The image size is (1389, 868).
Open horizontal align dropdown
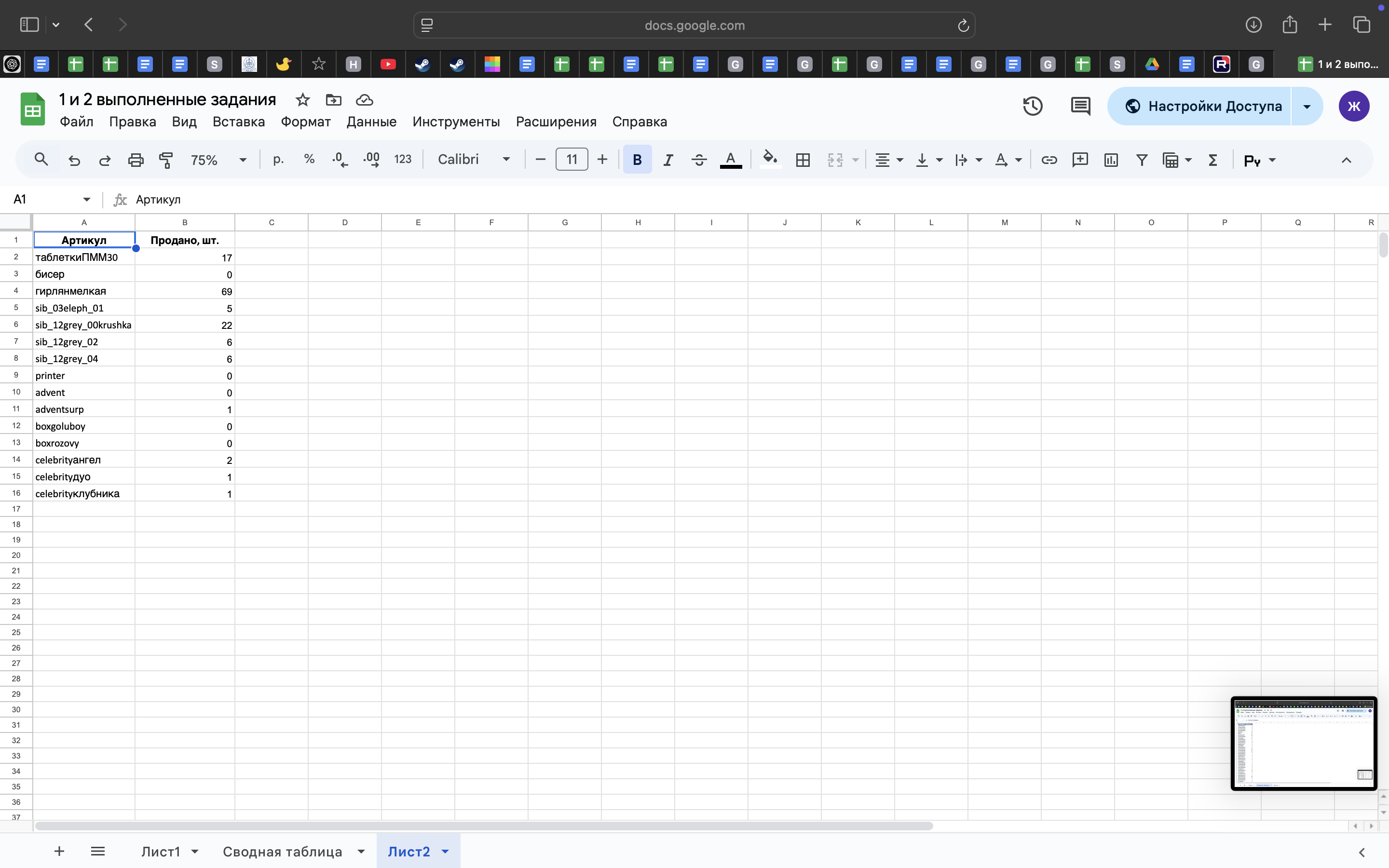[889, 160]
